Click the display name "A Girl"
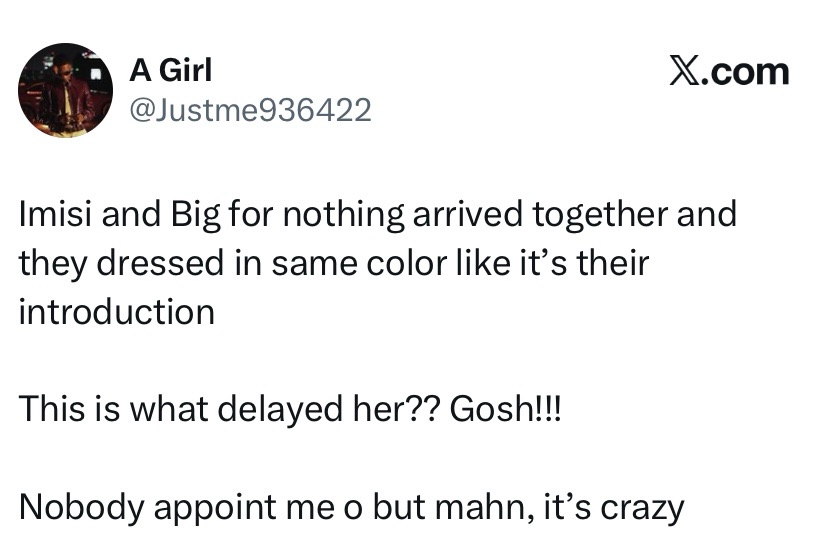 (x=171, y=70)
